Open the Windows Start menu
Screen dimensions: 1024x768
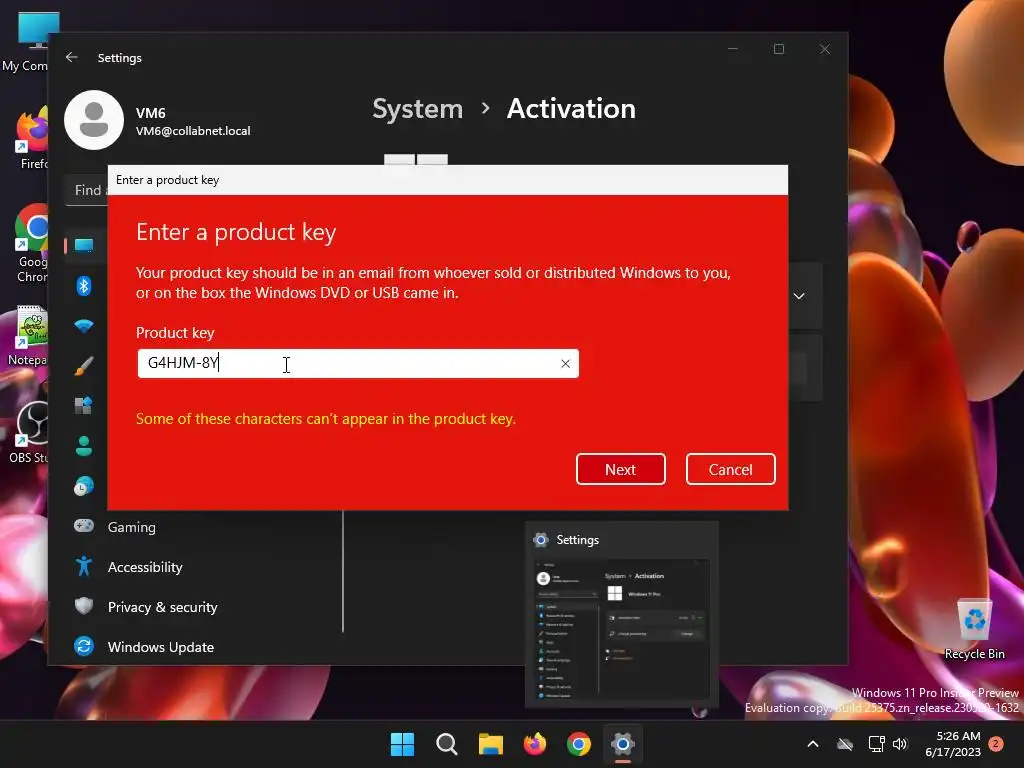coord(402,744)
